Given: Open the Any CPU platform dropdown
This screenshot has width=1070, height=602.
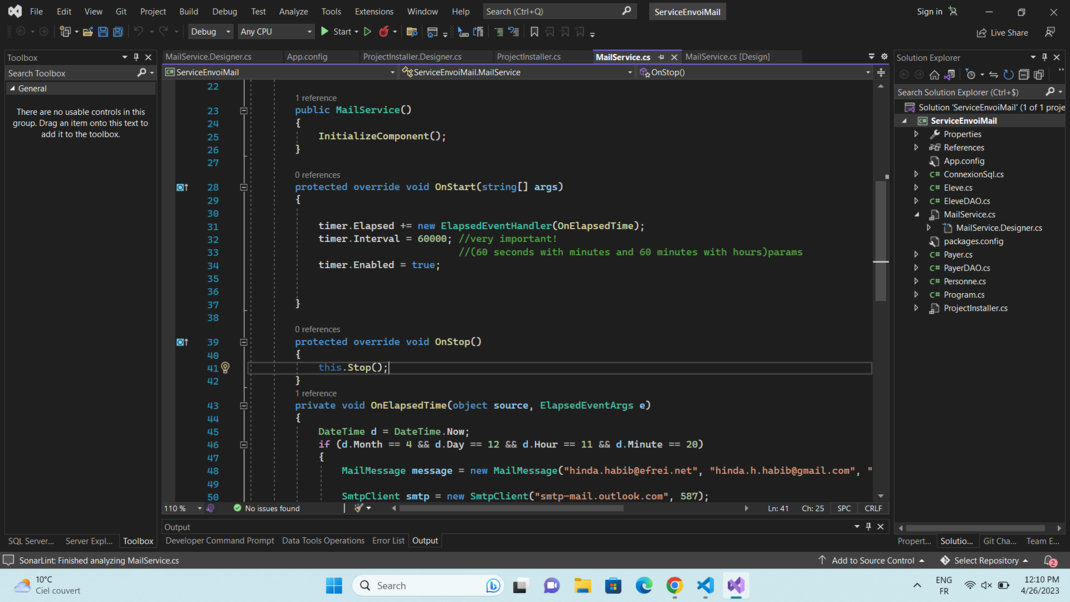Looking at the screenshot, I should [276, 32].
